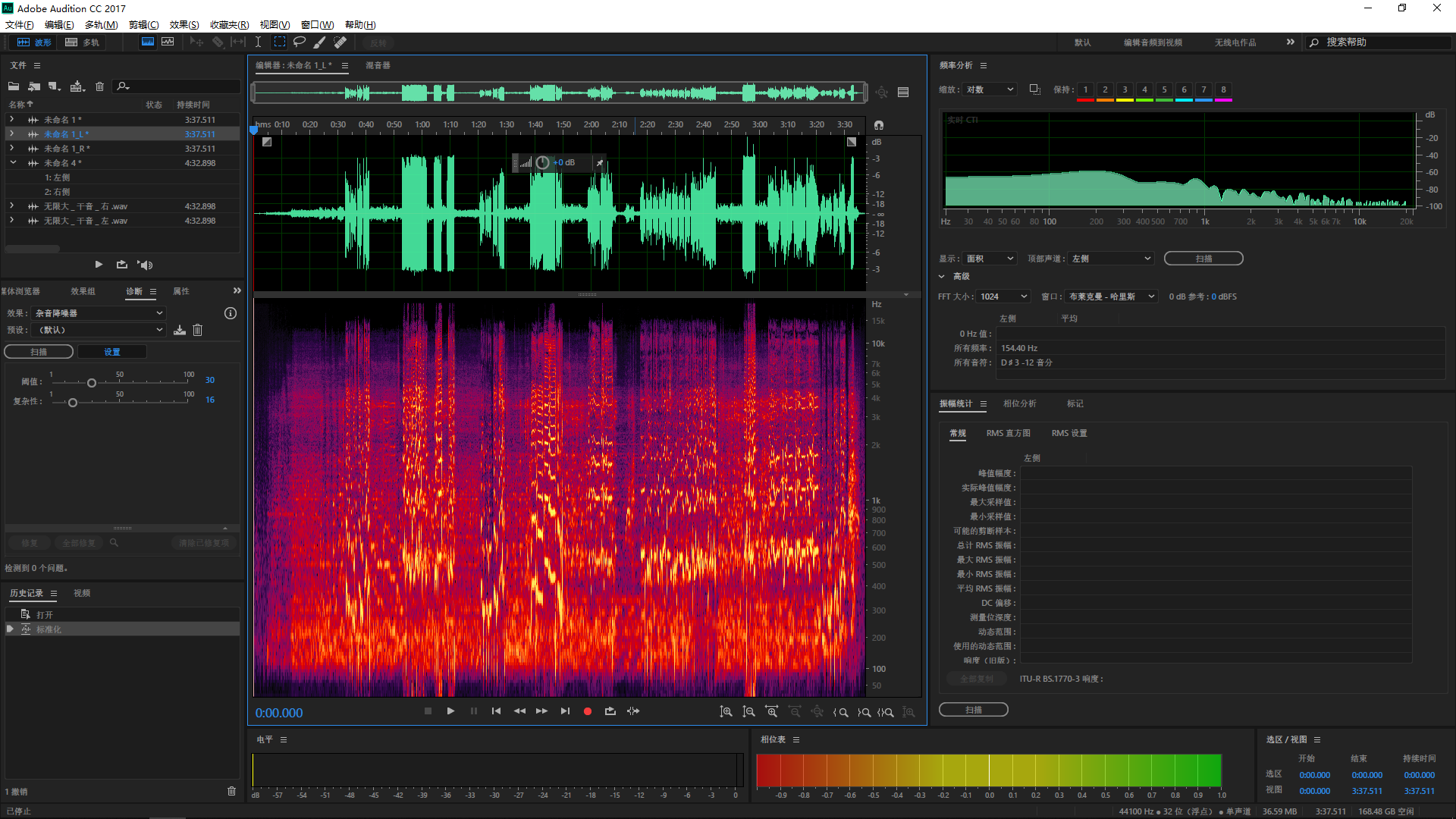Image resolution: width=1456 pixels, height=819 pixels.
Task: Toggle the spectral frequency display button
Action: point(148,42)
